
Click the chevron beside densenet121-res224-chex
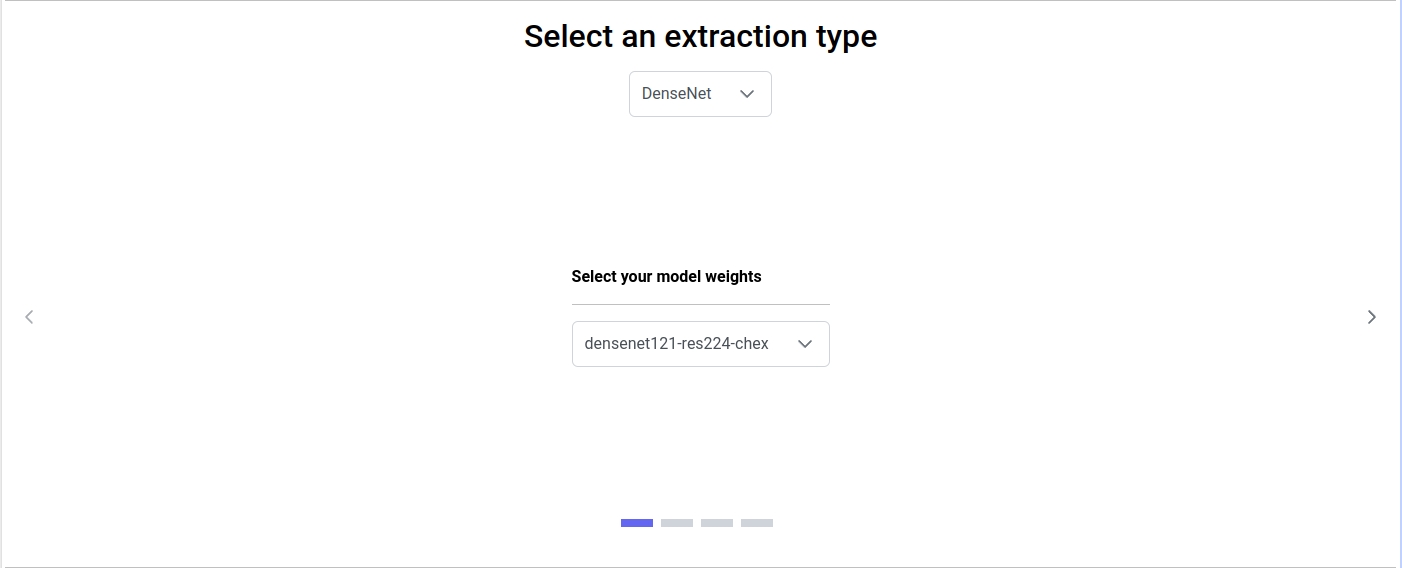click(x=805, y=344)
